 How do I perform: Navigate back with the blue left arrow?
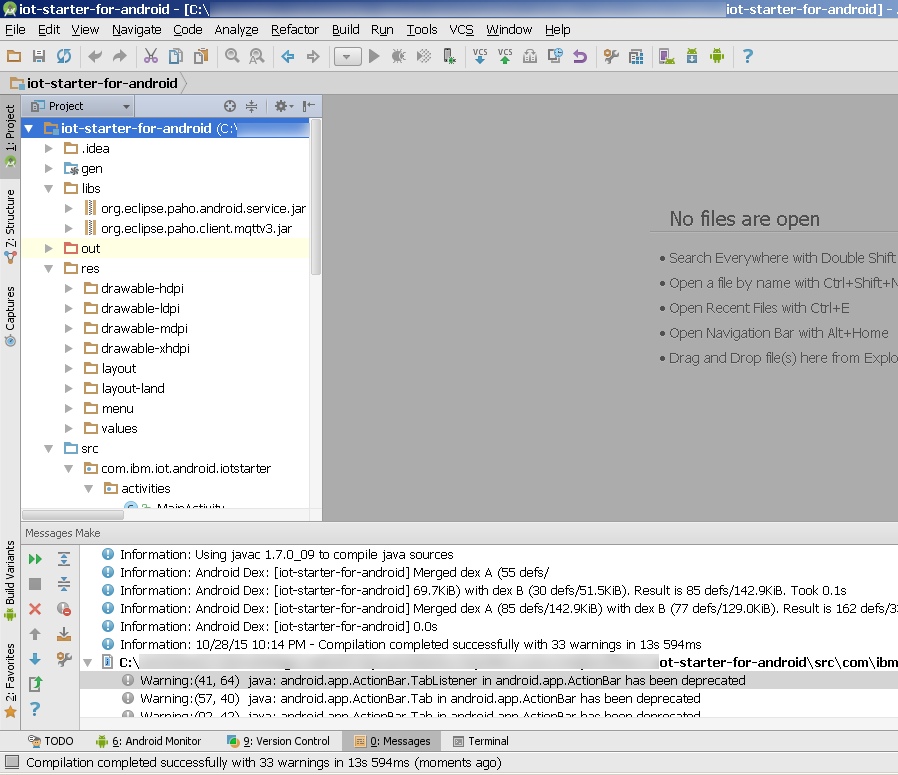287,56
